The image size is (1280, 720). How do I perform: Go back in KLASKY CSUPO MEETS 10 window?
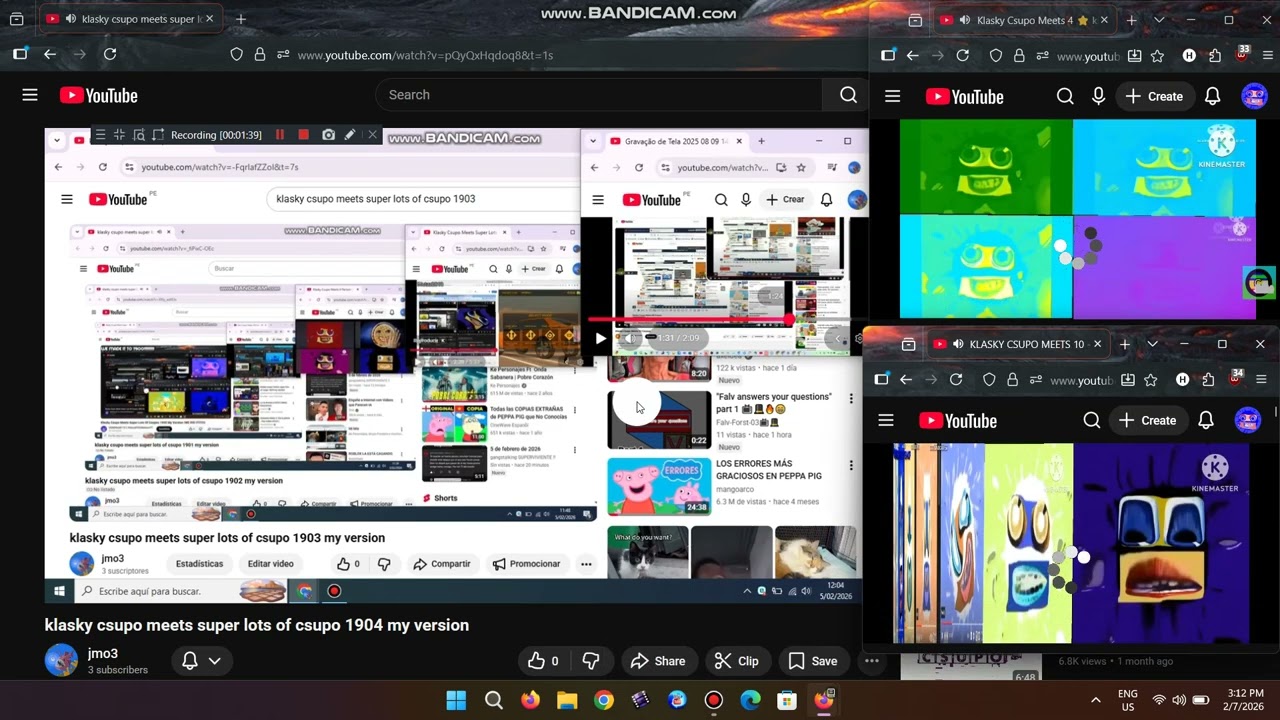[906, 380]
